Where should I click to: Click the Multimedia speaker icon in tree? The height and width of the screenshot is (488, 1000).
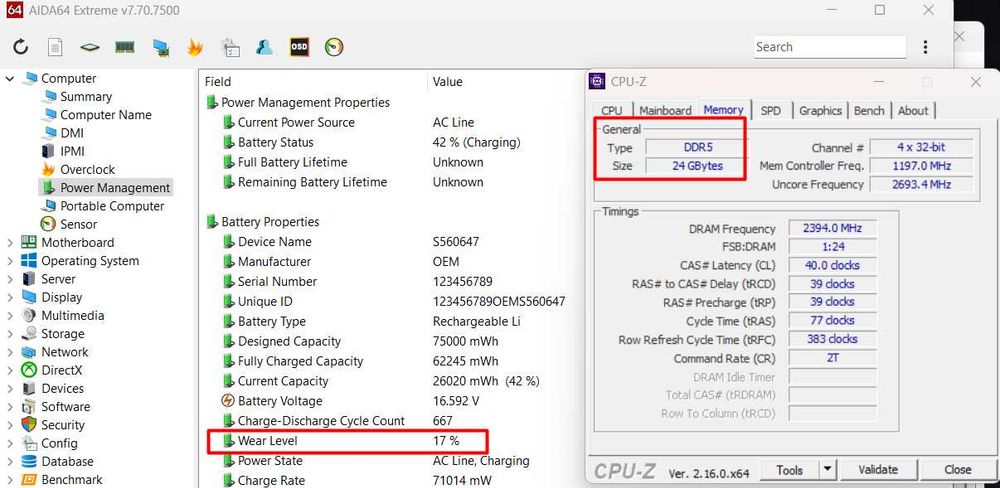29,315
